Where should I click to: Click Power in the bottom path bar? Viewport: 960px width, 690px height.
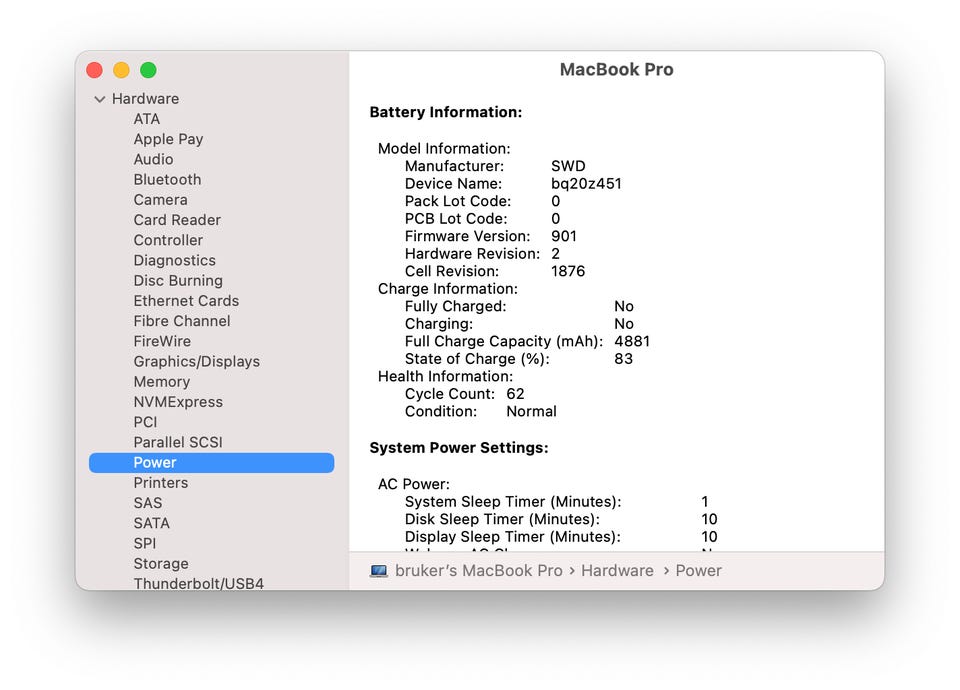tap(699, 571)
